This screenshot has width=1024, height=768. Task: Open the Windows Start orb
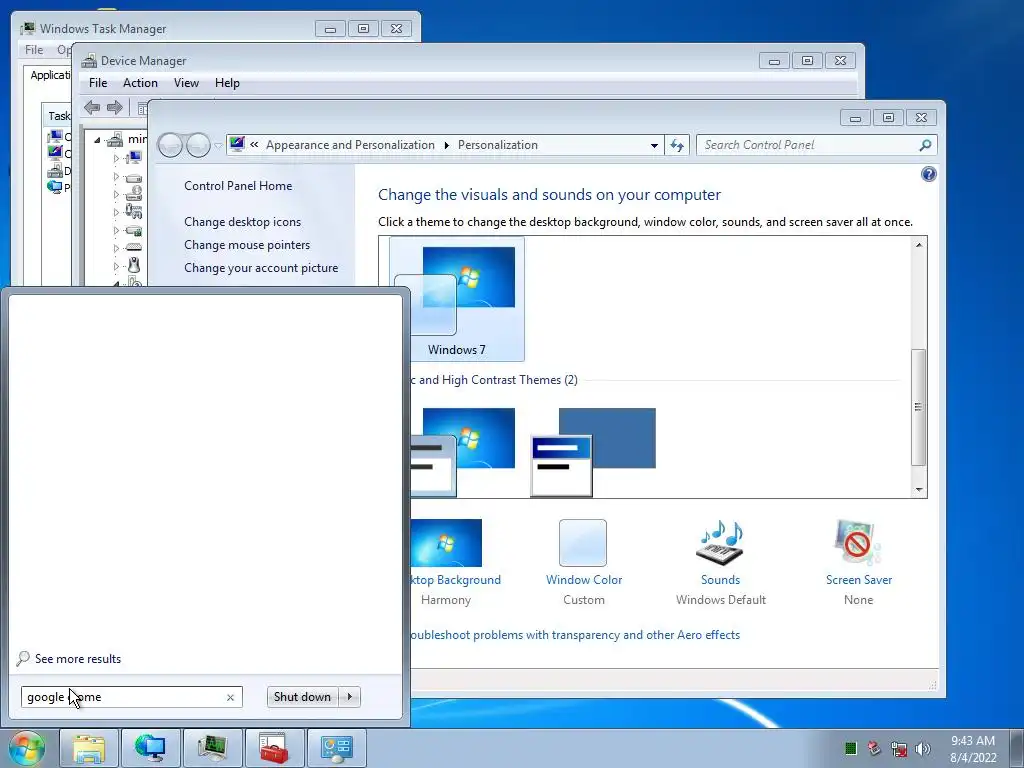26,748
